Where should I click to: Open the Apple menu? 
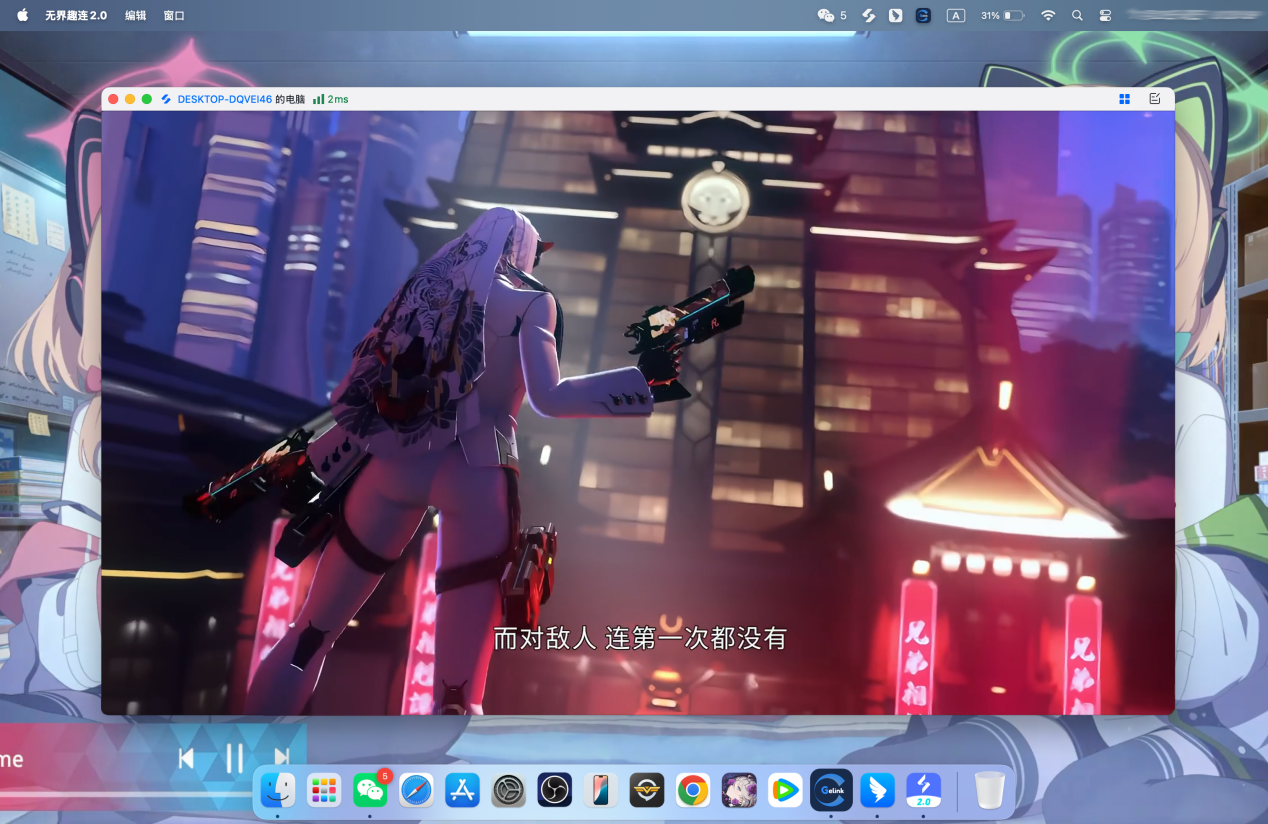[x=22, y=15]
